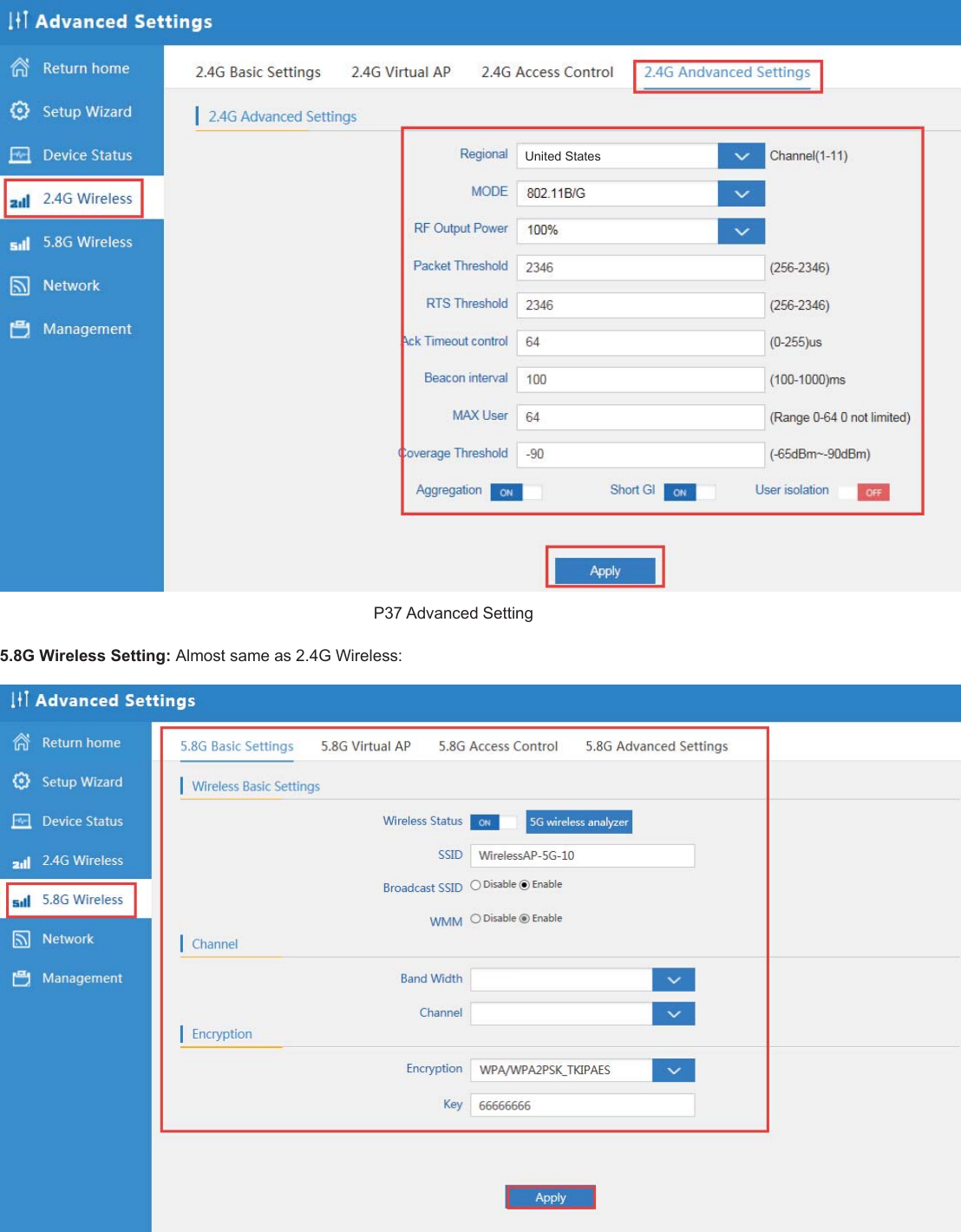Viewport: 961px width, 1232px height.
Task: Switch to 5.8G Basic Settings tab
Action: [237, 746]
